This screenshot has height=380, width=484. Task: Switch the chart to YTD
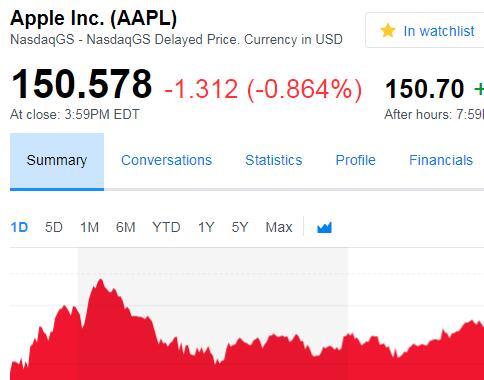tap(166, 227)
